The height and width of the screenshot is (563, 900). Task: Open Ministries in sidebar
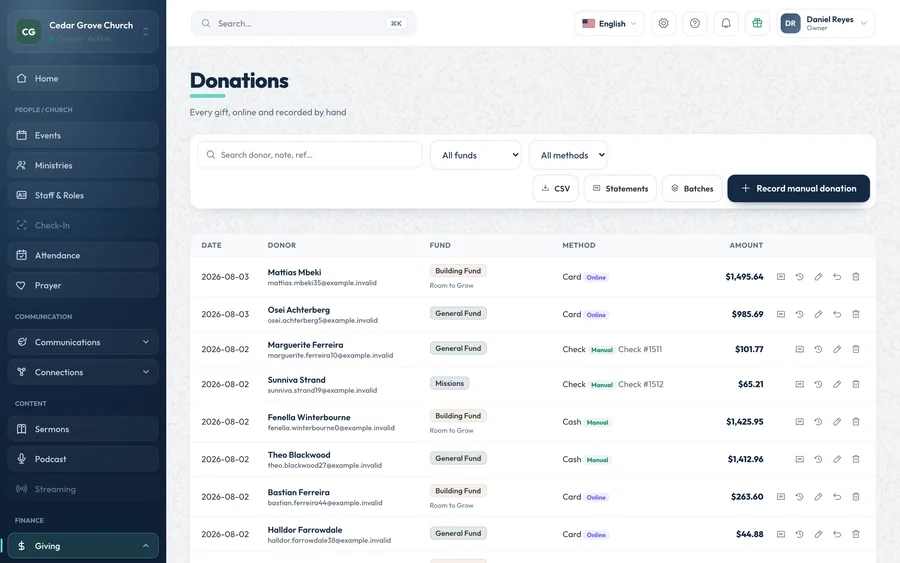pos(83,165)
